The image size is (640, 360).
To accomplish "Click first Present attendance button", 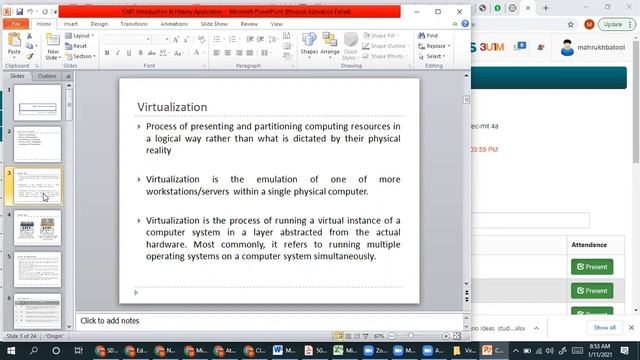I will pyautogui.click(x=592, y=267).
